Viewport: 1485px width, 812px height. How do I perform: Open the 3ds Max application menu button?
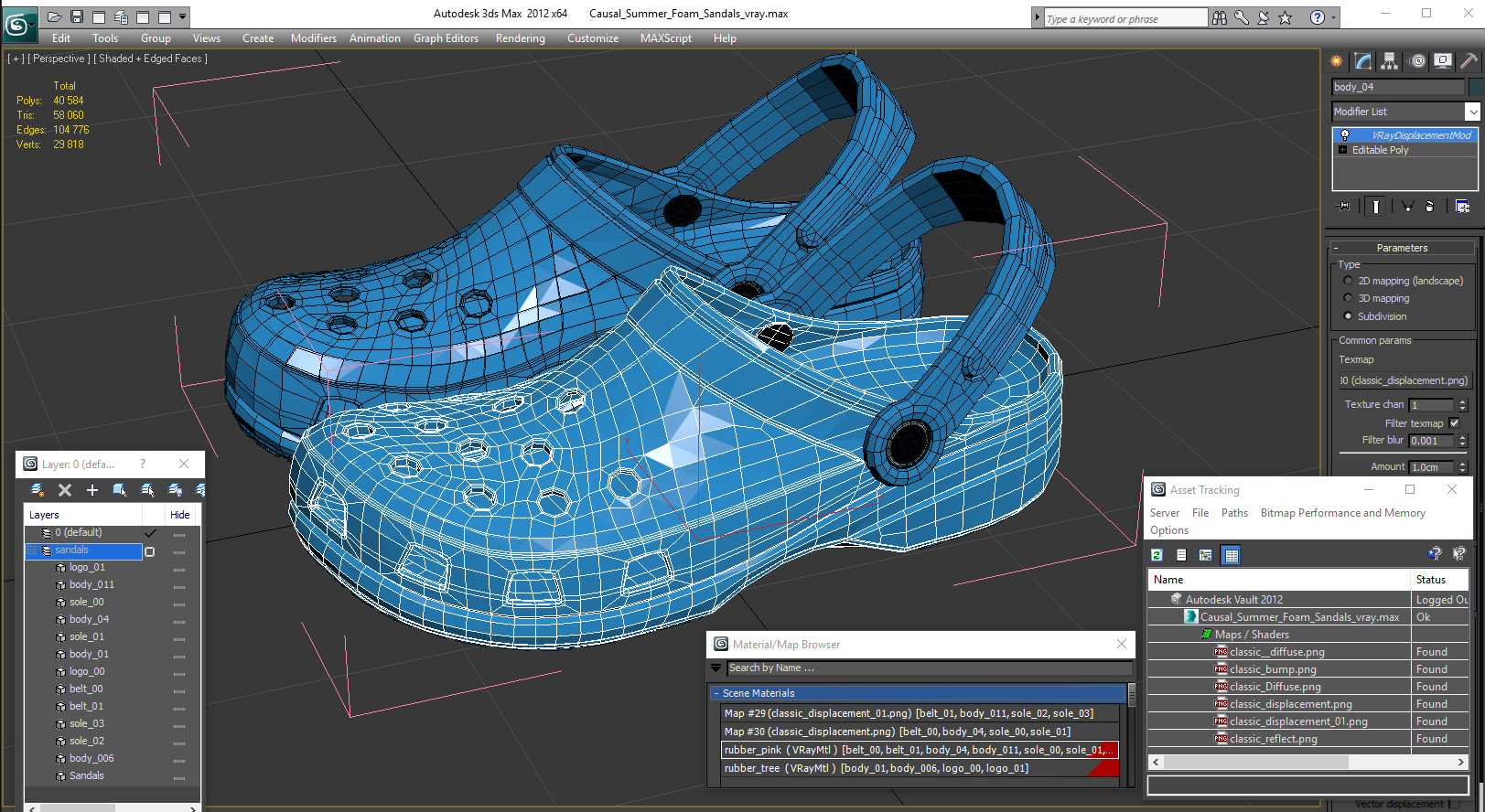point(19,23)
